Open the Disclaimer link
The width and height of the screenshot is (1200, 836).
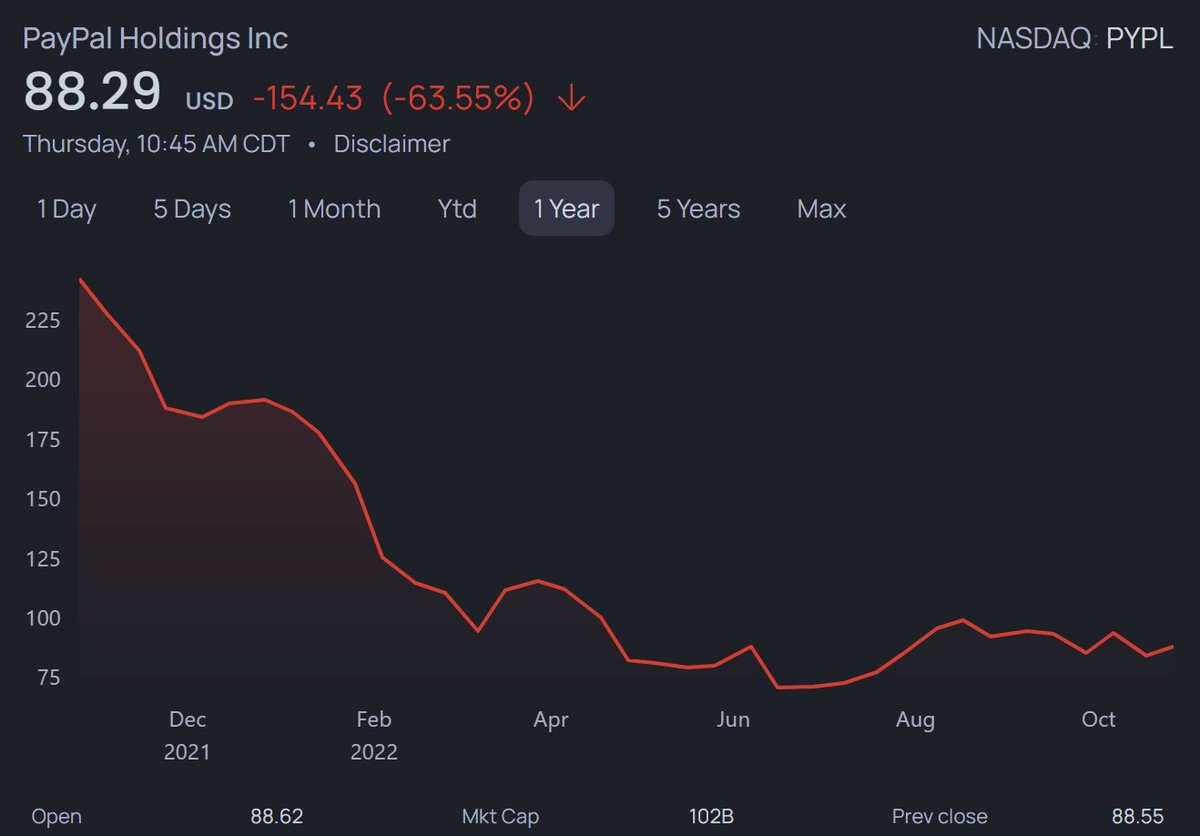(x=391, y=144)
